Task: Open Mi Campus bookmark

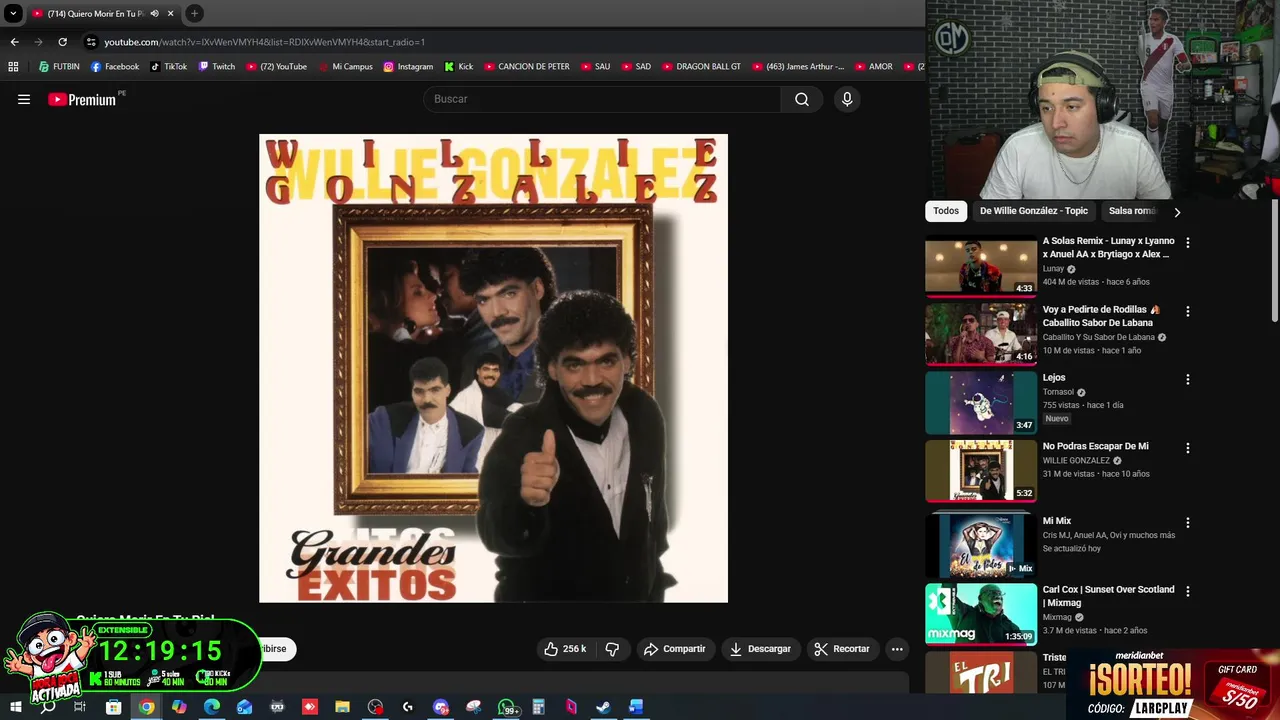Action: pyautogui.click(x=345, y=67)
